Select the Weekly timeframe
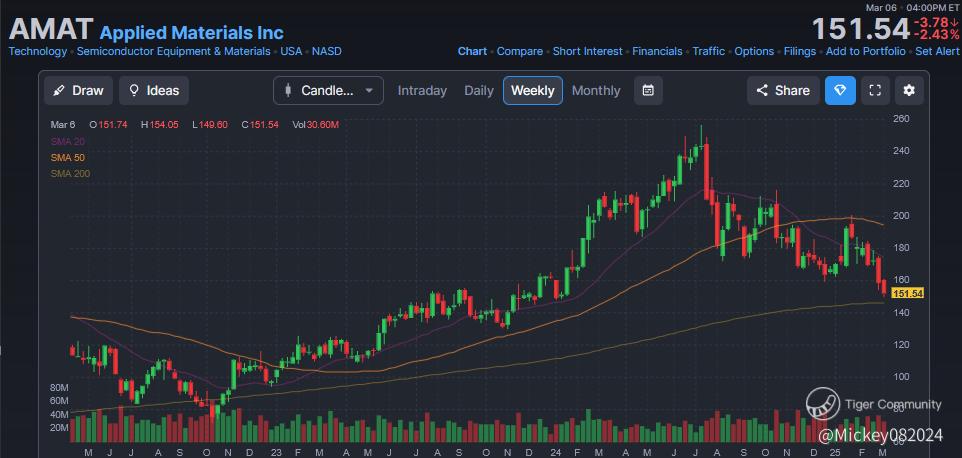The width and height of the screenshot is (962, 458). point(532,90)
